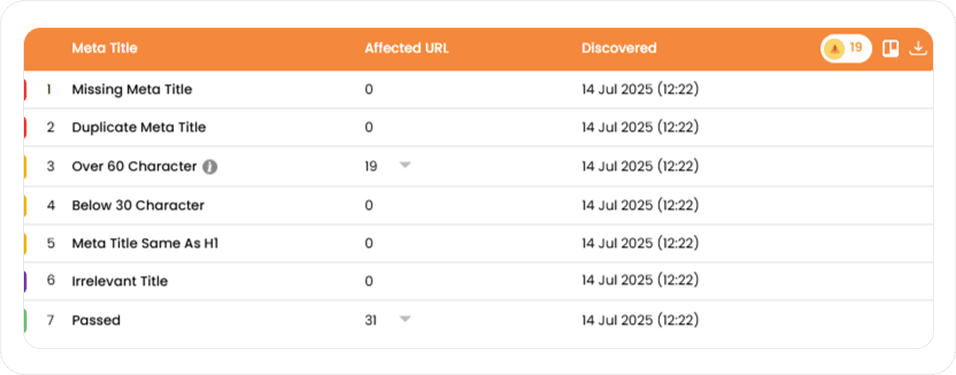Open the Passed row

tap(478, 320)
